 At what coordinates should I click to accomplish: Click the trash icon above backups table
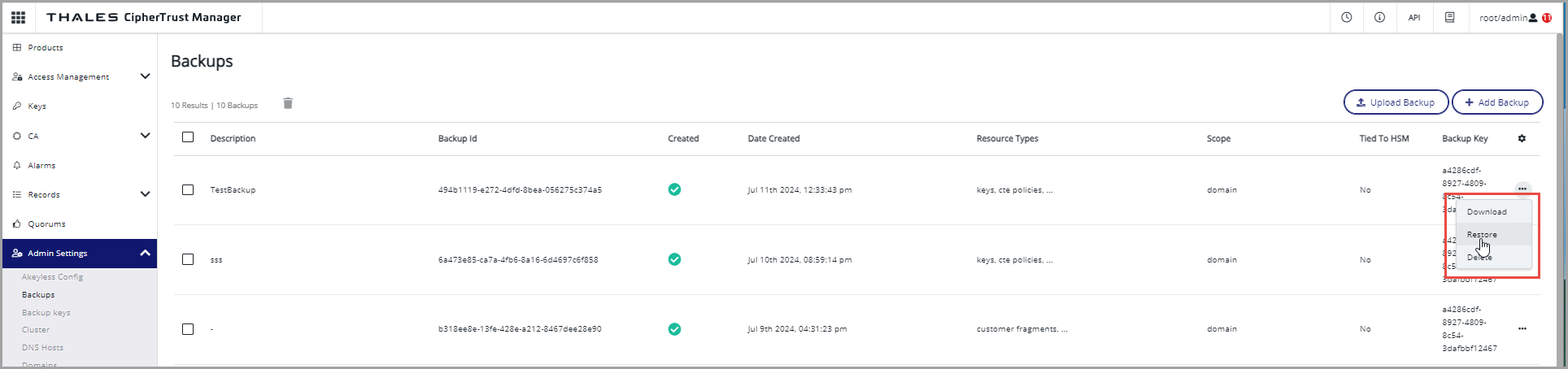(288, 103)
